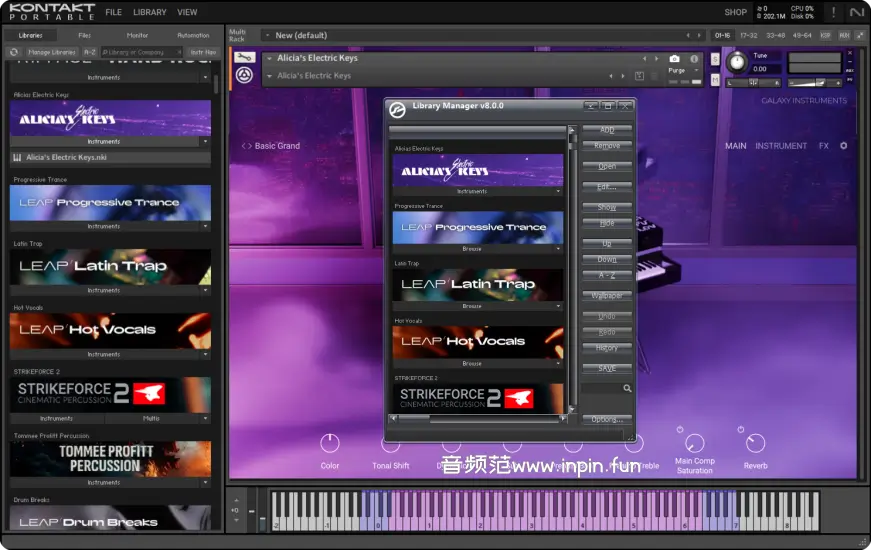Expand STRIKEFORCE 2 dropdown arrow in sidebar

point(206,418)
